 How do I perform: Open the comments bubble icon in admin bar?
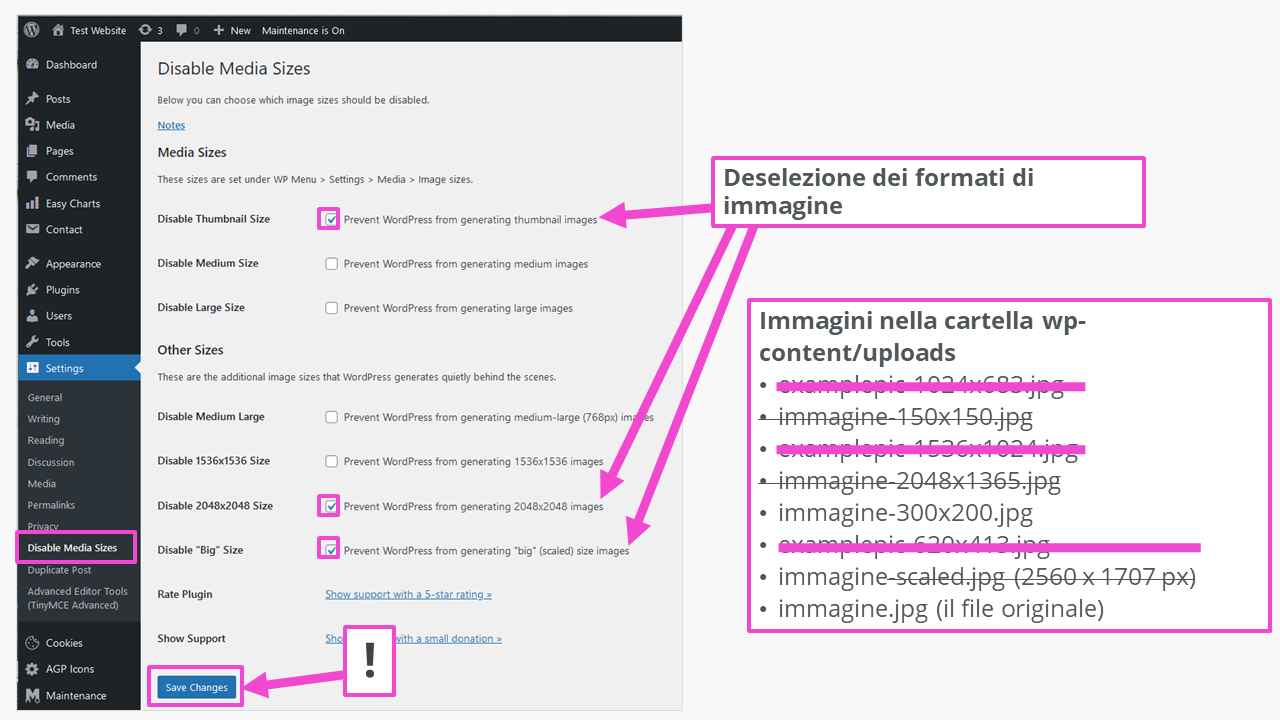click(x=182, y=30)
